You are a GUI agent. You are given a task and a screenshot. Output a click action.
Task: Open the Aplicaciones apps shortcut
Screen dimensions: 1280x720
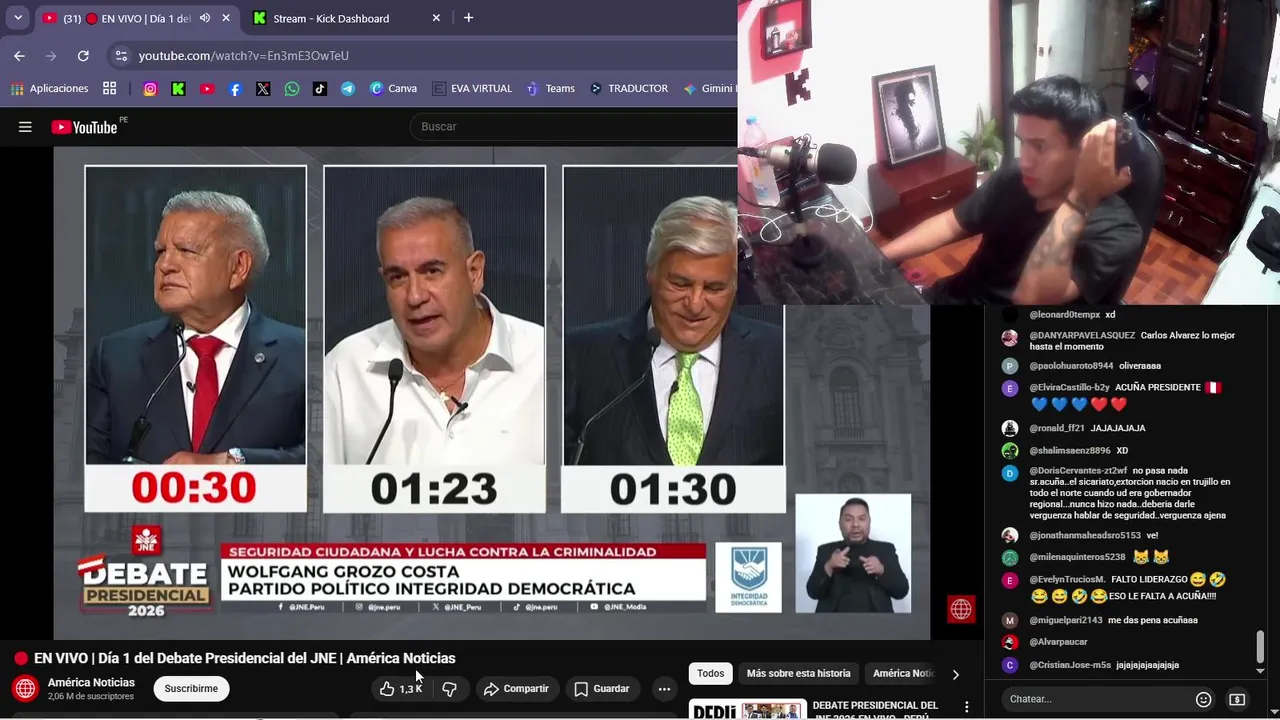click(x=49, y=89)
